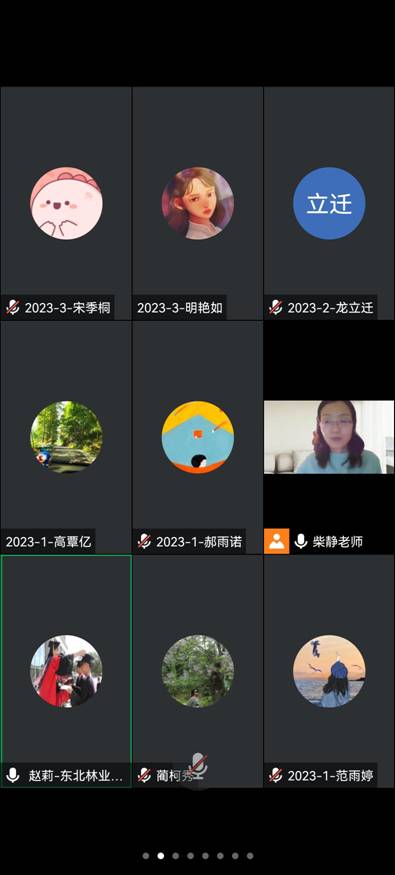Viewport: 395px width, 875px height.
Task: Select girl portrait avatar of 明艳如
Action: tap(198, 203)
